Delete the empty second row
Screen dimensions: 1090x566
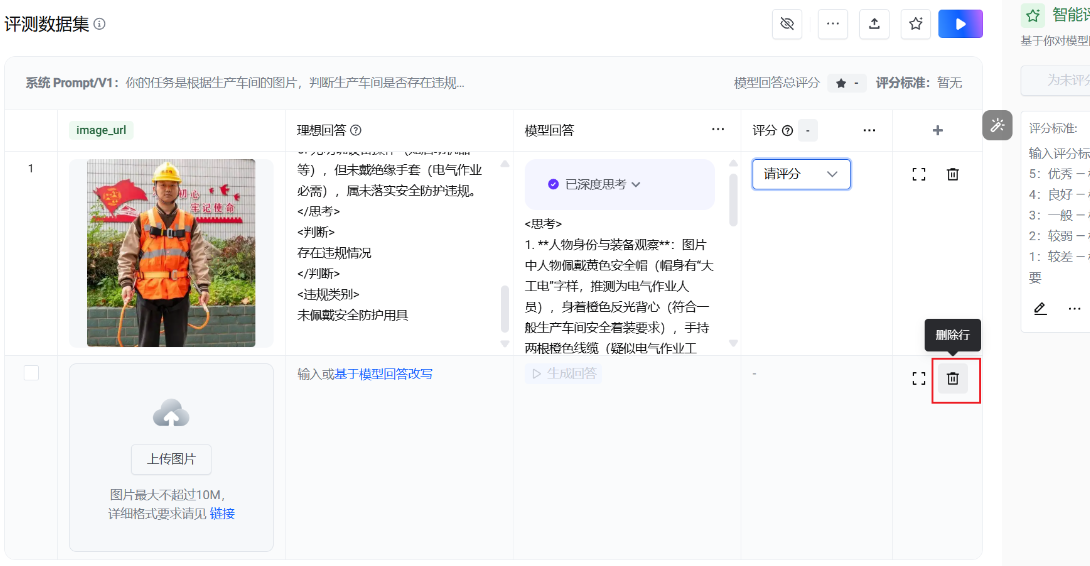(952, 379)
